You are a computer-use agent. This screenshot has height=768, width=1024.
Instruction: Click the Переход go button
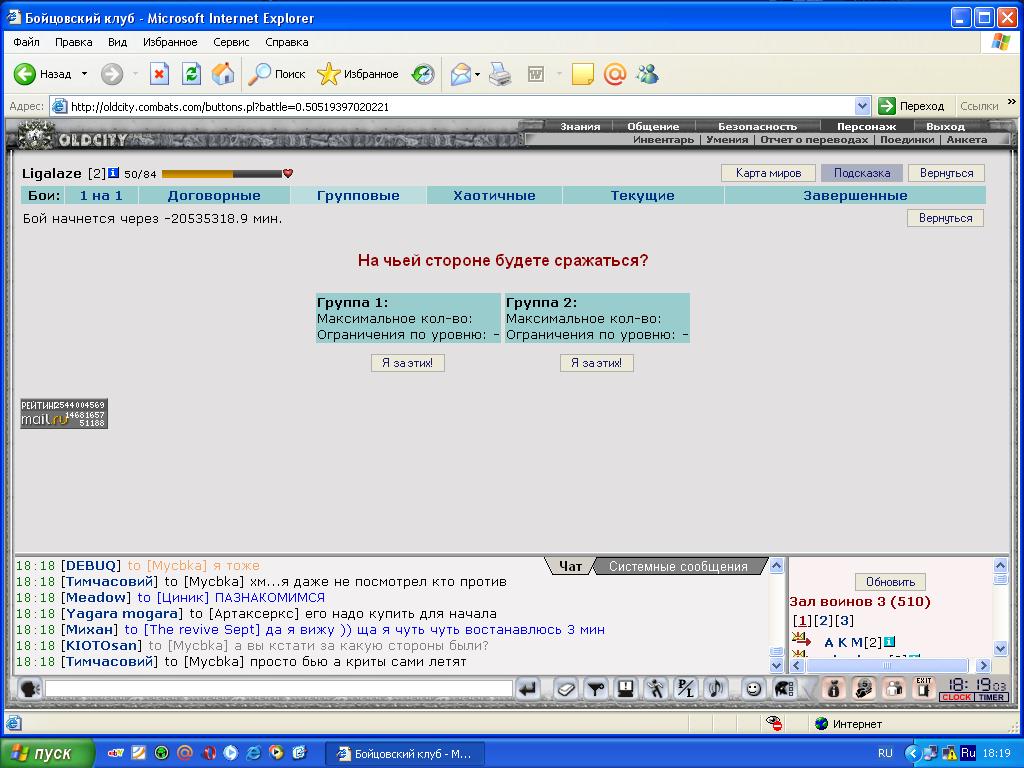click(912, 106)
